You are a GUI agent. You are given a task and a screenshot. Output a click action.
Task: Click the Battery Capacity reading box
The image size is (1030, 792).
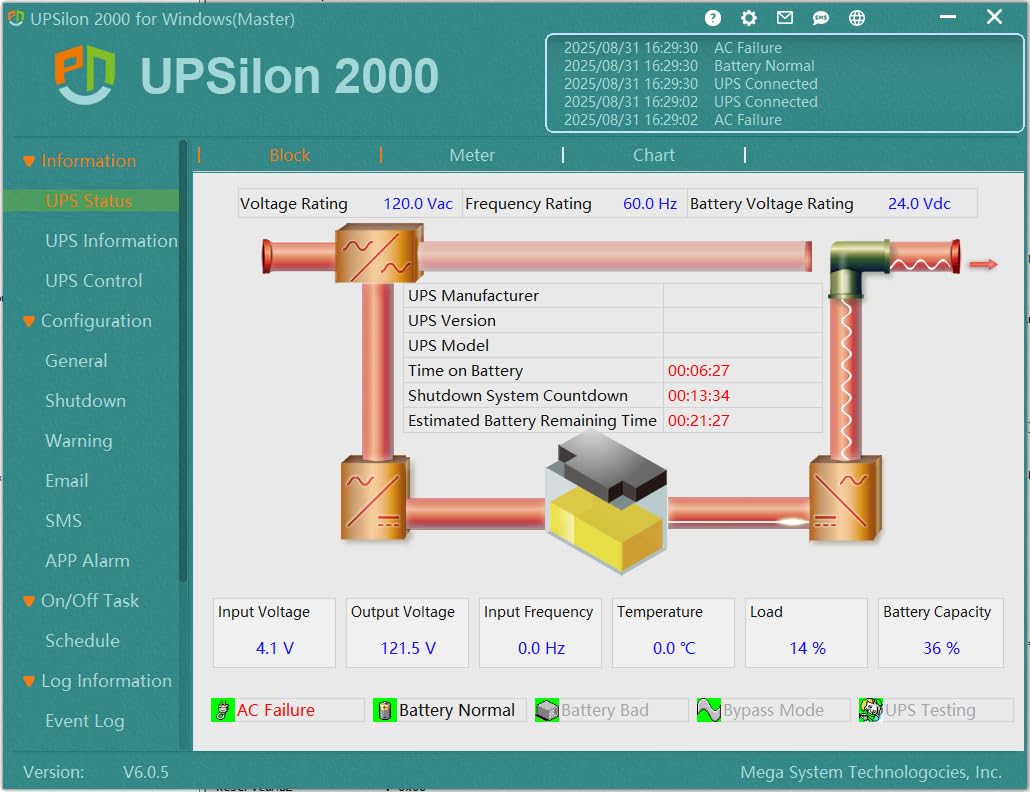(940, 633)
